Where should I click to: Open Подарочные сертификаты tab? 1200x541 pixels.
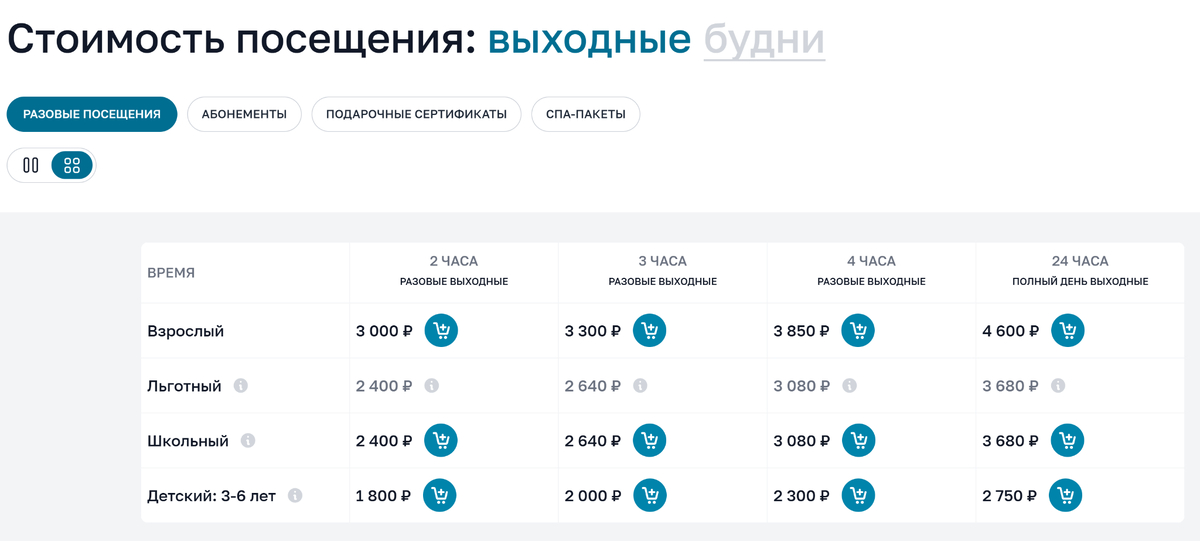[x=416, y=114]
